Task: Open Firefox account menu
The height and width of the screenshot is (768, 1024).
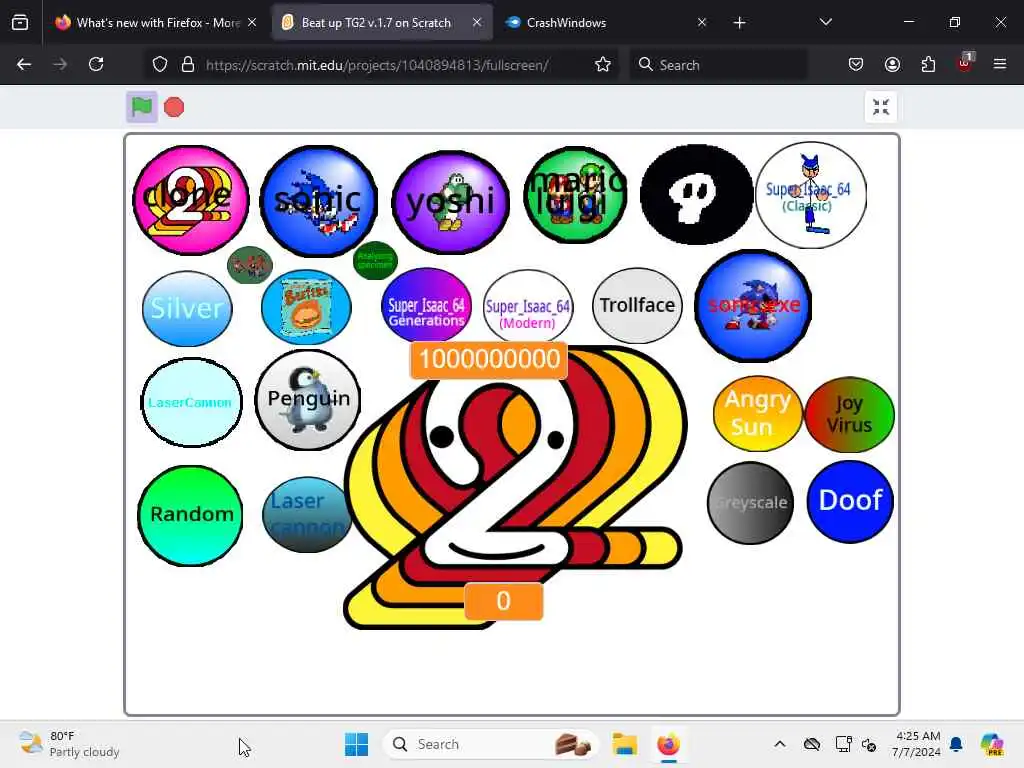Action: coord(892,64)
